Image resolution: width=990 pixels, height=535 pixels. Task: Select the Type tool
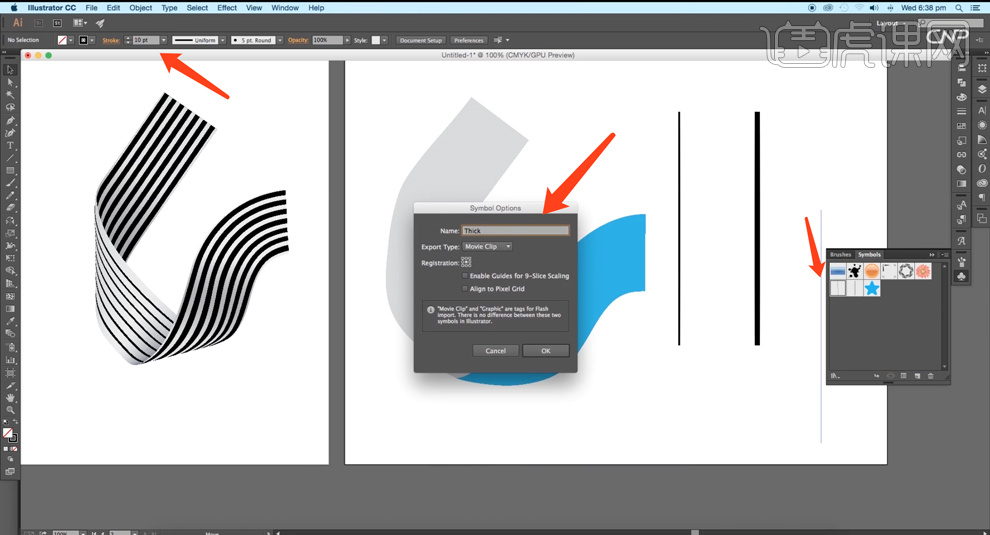point(10,145)
